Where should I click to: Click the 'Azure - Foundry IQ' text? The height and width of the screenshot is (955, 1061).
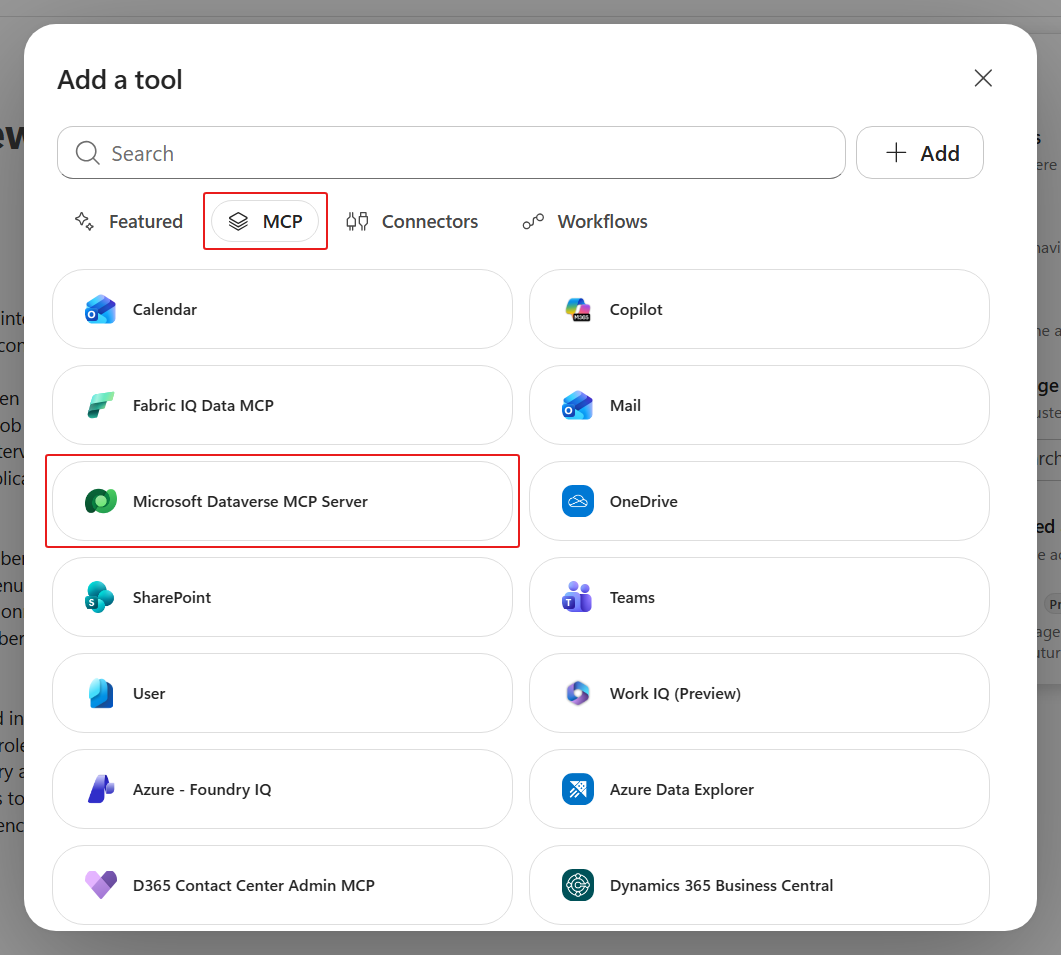pos(202,789)
